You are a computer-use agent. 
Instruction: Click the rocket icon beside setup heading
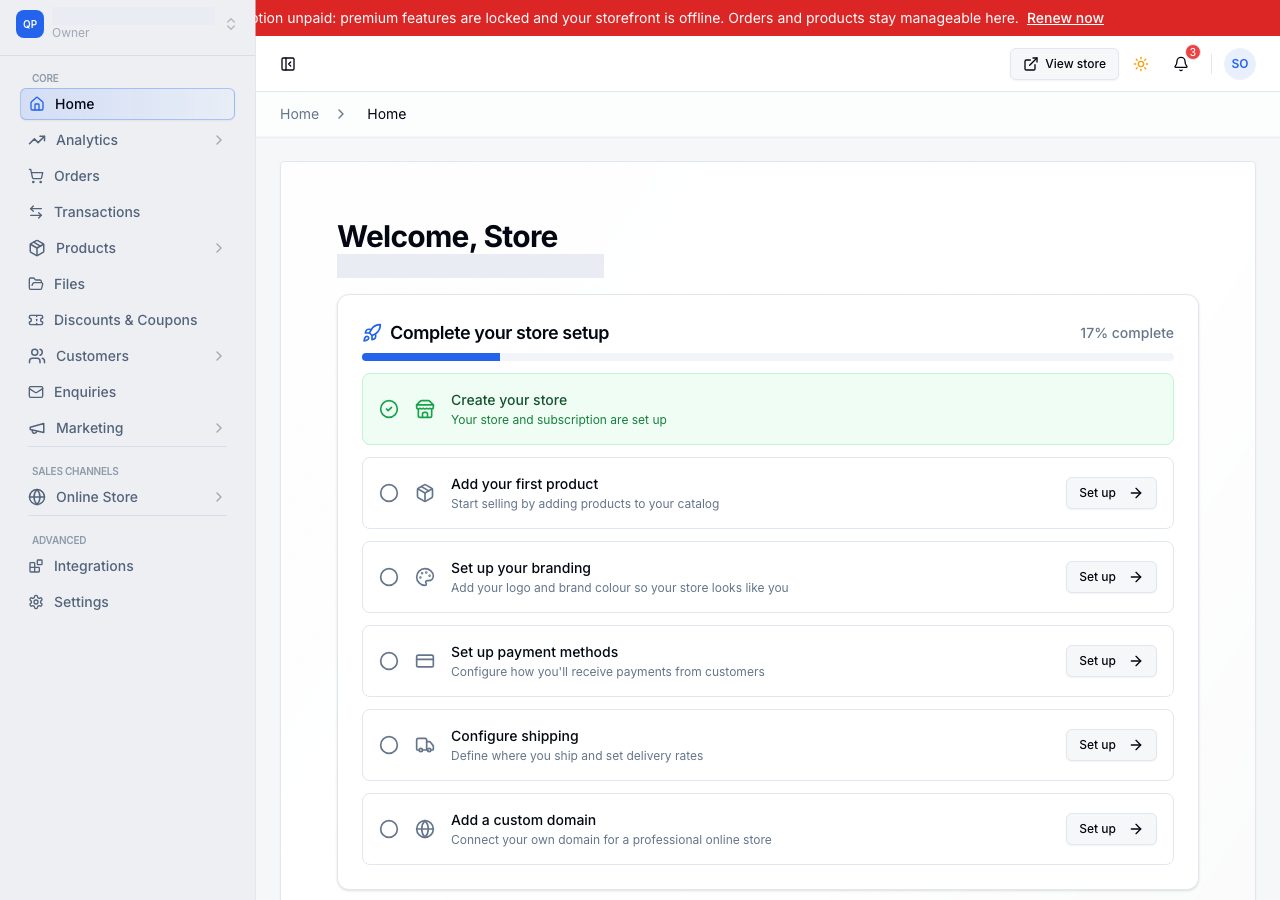372,333
